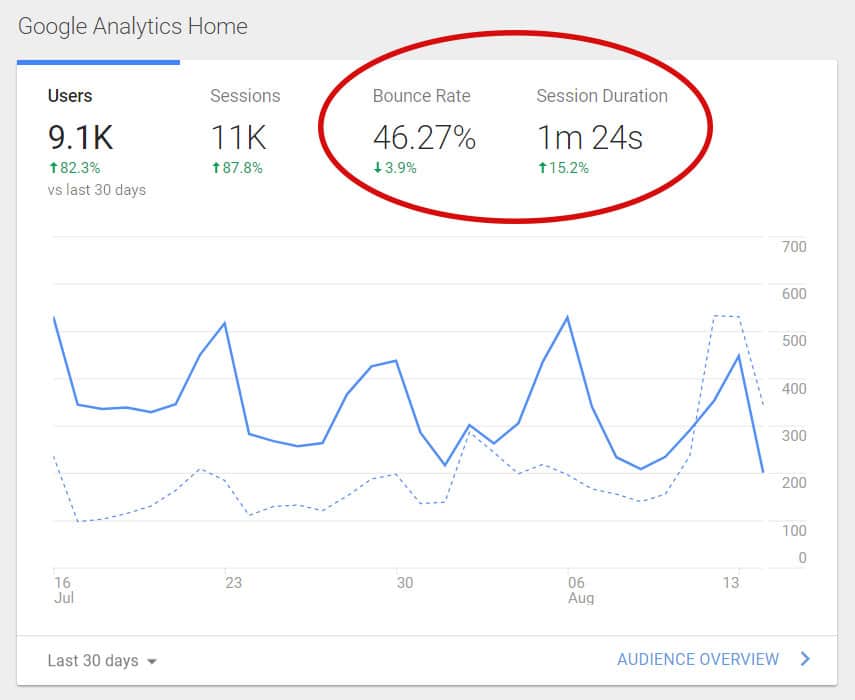Click the Bounce Rate 3.9% decrease arrow
855x700 pixels.
coord(377,167)
